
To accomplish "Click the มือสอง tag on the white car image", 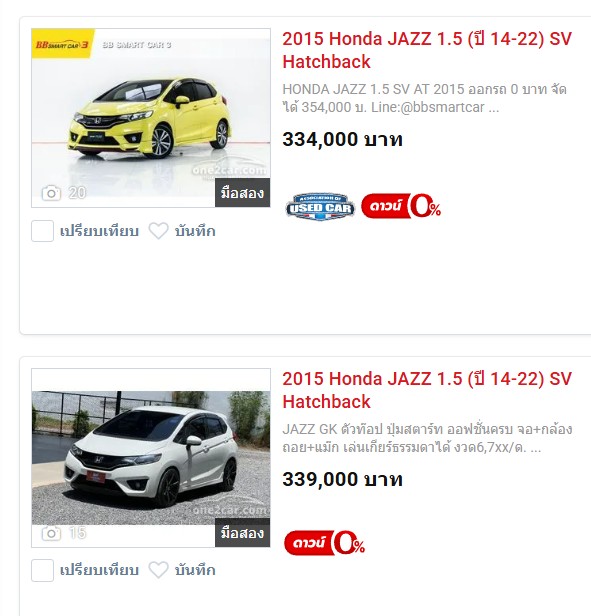I will [x=242, y=533].
